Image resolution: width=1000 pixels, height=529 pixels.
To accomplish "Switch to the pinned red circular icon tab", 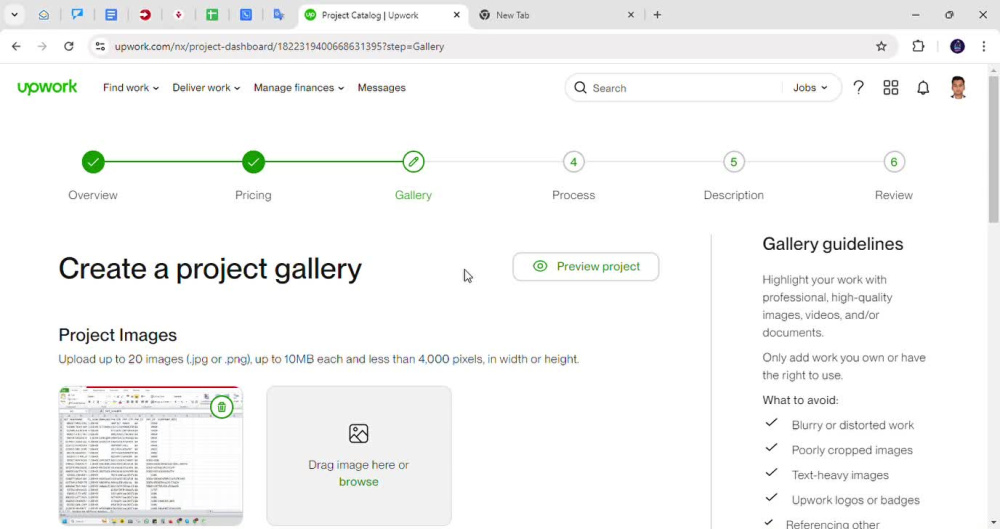I will pos(145,15).
